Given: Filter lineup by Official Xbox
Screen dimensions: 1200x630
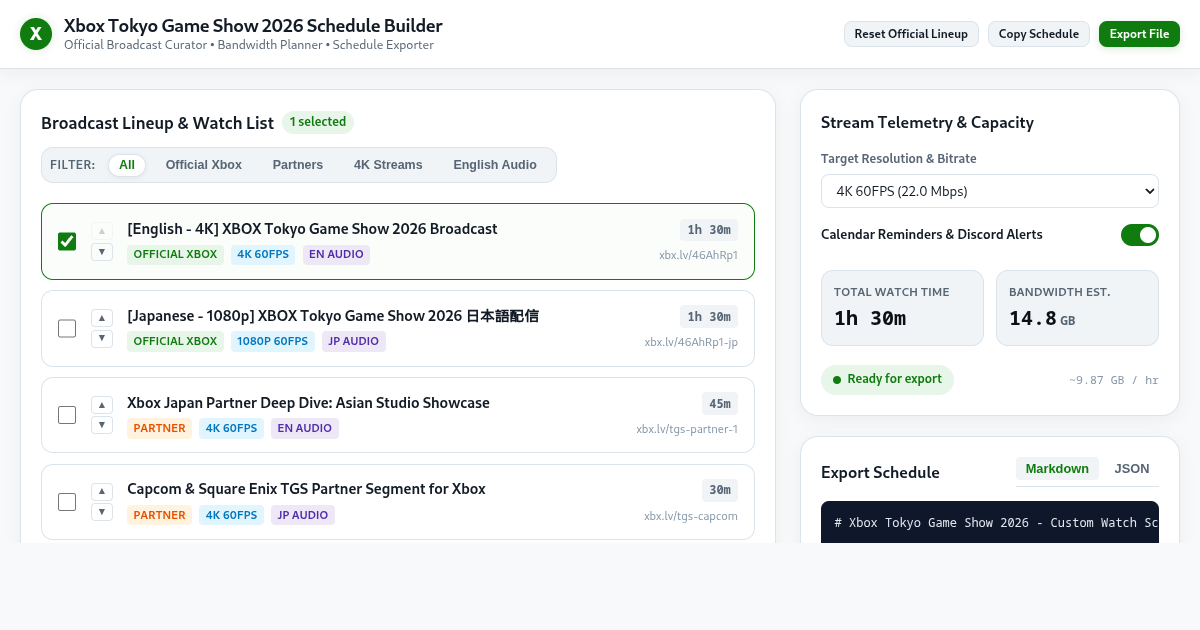Looking at the screenshot, I should 204,165.
